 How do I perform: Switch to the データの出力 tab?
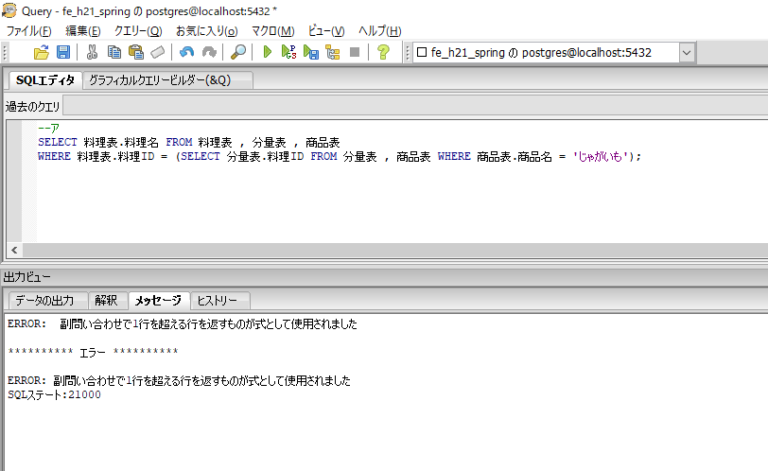click(x=46, y=300)
